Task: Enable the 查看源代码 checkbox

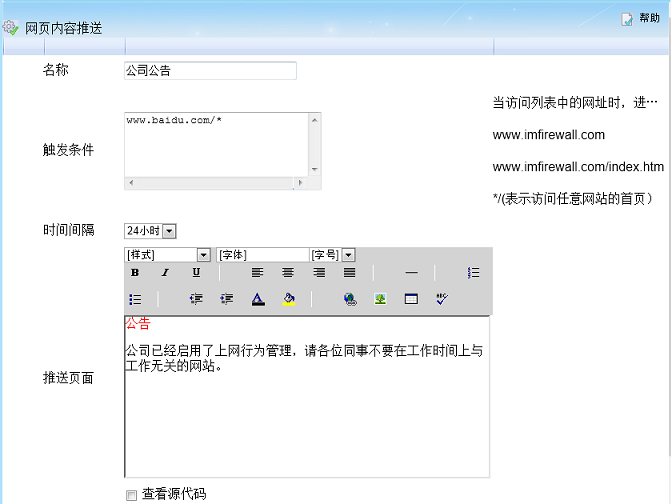Action: 131,495
